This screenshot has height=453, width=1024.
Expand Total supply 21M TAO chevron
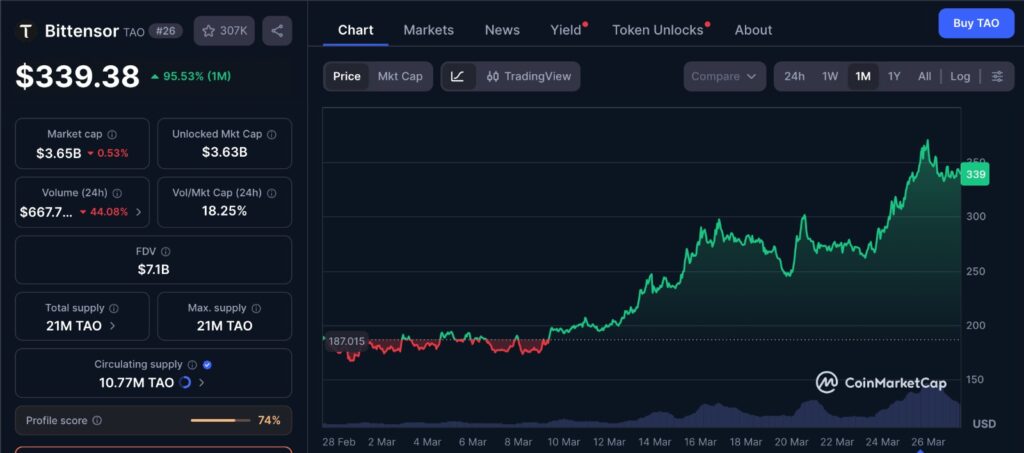[112, 326]
